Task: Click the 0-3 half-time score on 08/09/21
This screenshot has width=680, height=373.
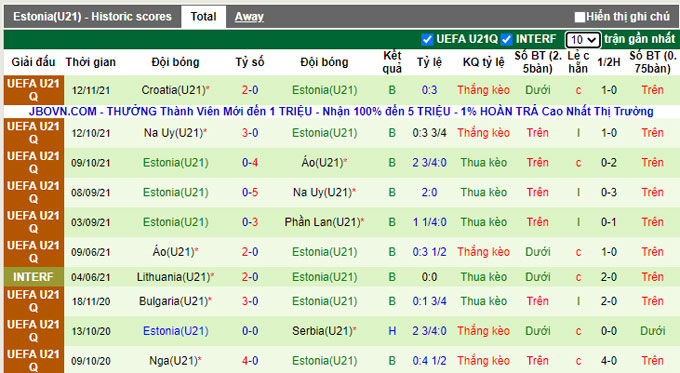Action: click(608, 192)
